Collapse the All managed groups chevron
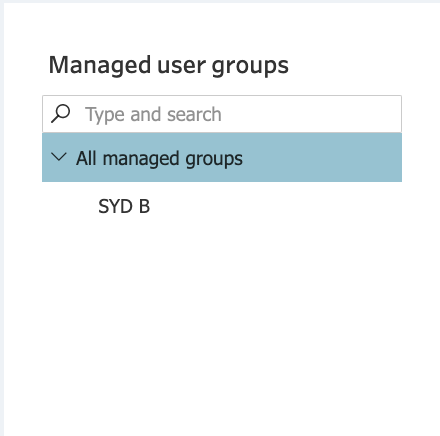The height and width of the screenshot is (436, 440). [x=59, y=157]
